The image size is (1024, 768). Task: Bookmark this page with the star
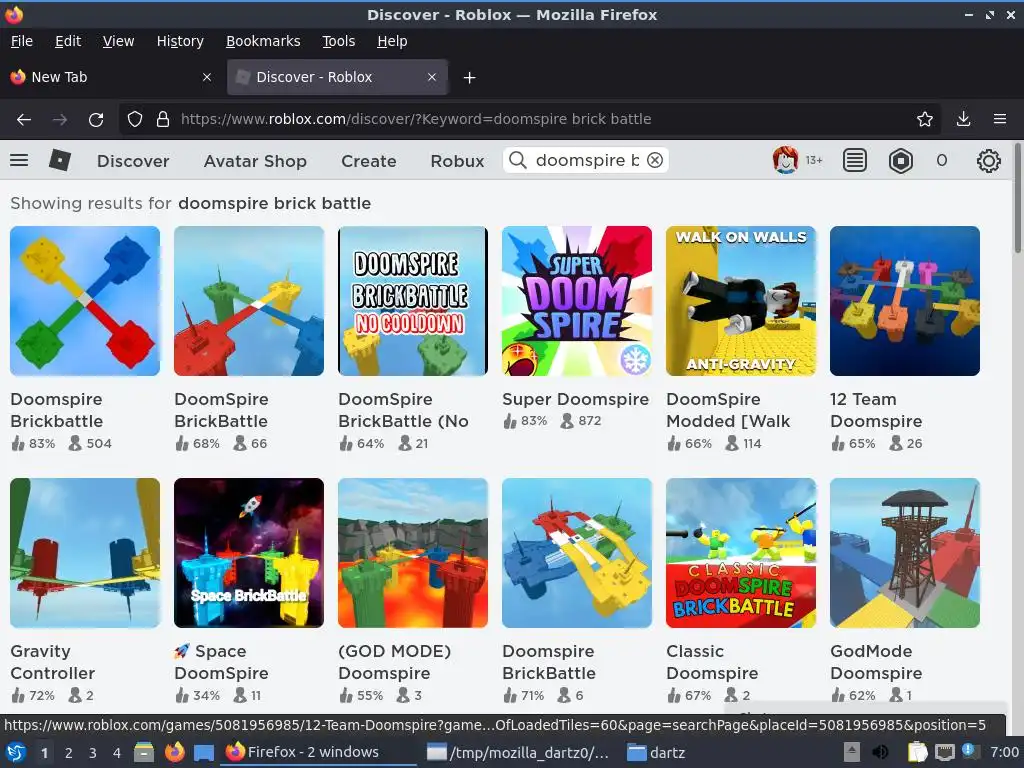(x=925, y=119)
